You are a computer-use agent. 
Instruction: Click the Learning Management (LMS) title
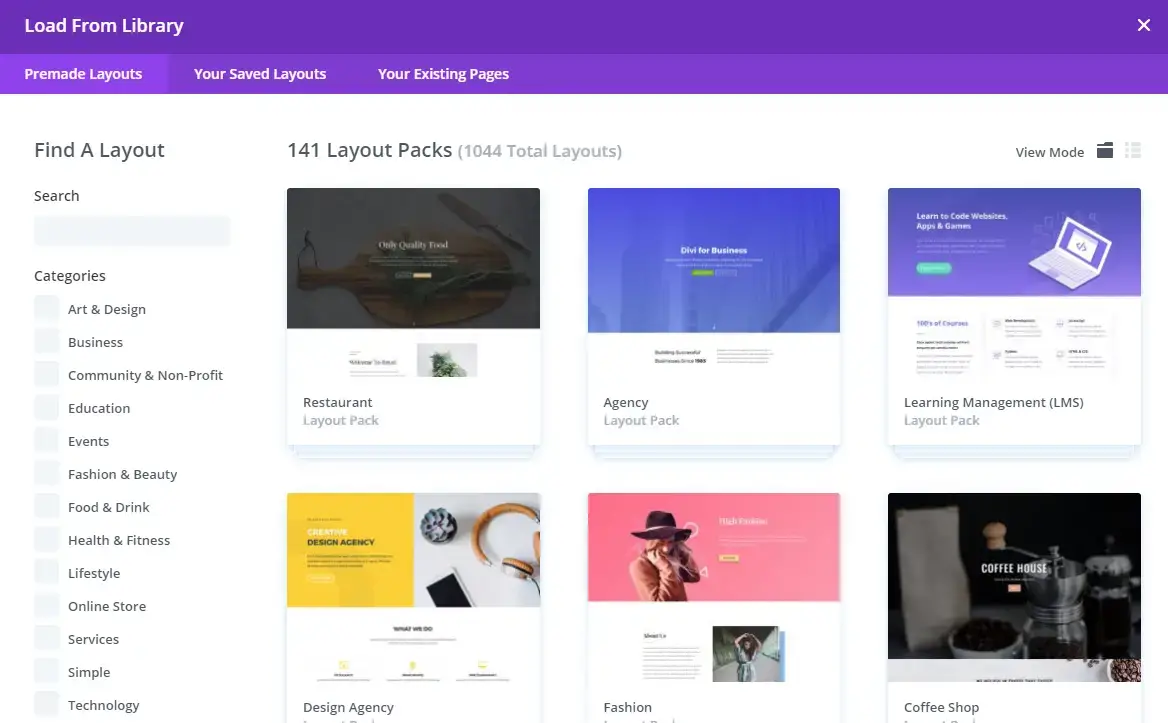(994, 403)
